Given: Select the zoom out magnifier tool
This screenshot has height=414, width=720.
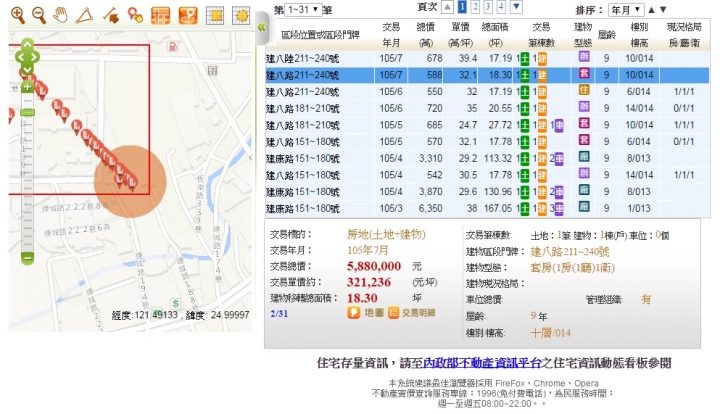Looking at the screenshot, I should (39, 14).
